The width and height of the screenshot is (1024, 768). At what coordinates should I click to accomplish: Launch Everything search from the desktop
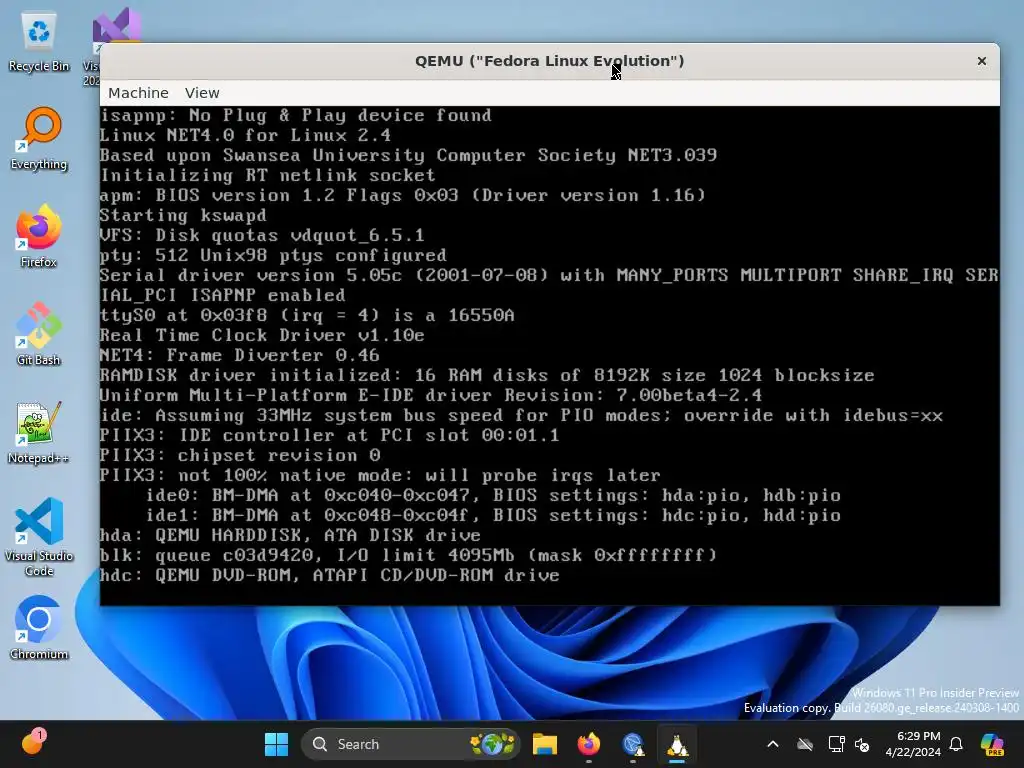(39, 138)
